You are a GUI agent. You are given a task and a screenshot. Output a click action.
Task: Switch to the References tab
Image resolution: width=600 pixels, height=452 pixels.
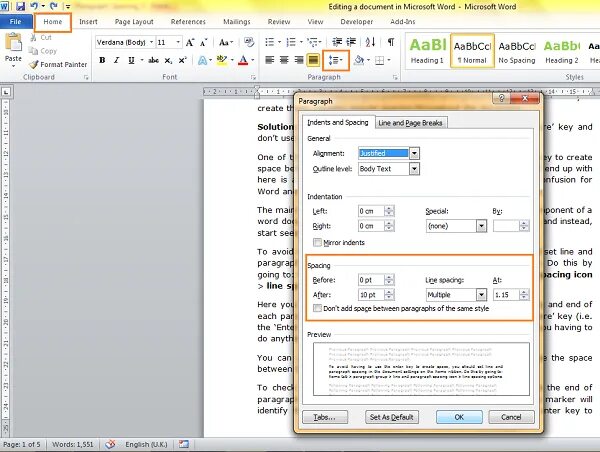tap(188, 22)
